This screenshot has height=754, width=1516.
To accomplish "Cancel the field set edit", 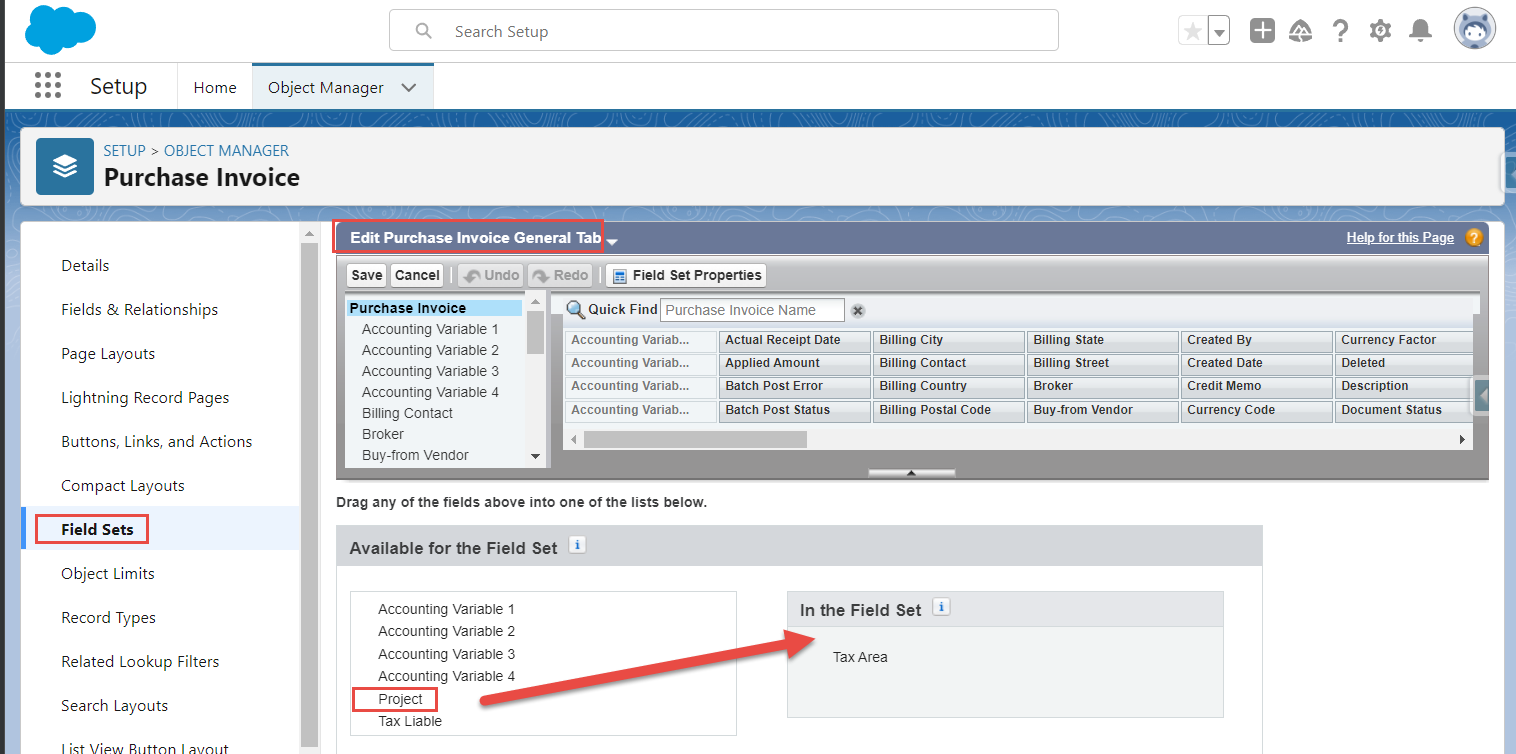I will [x=417, y=275].
